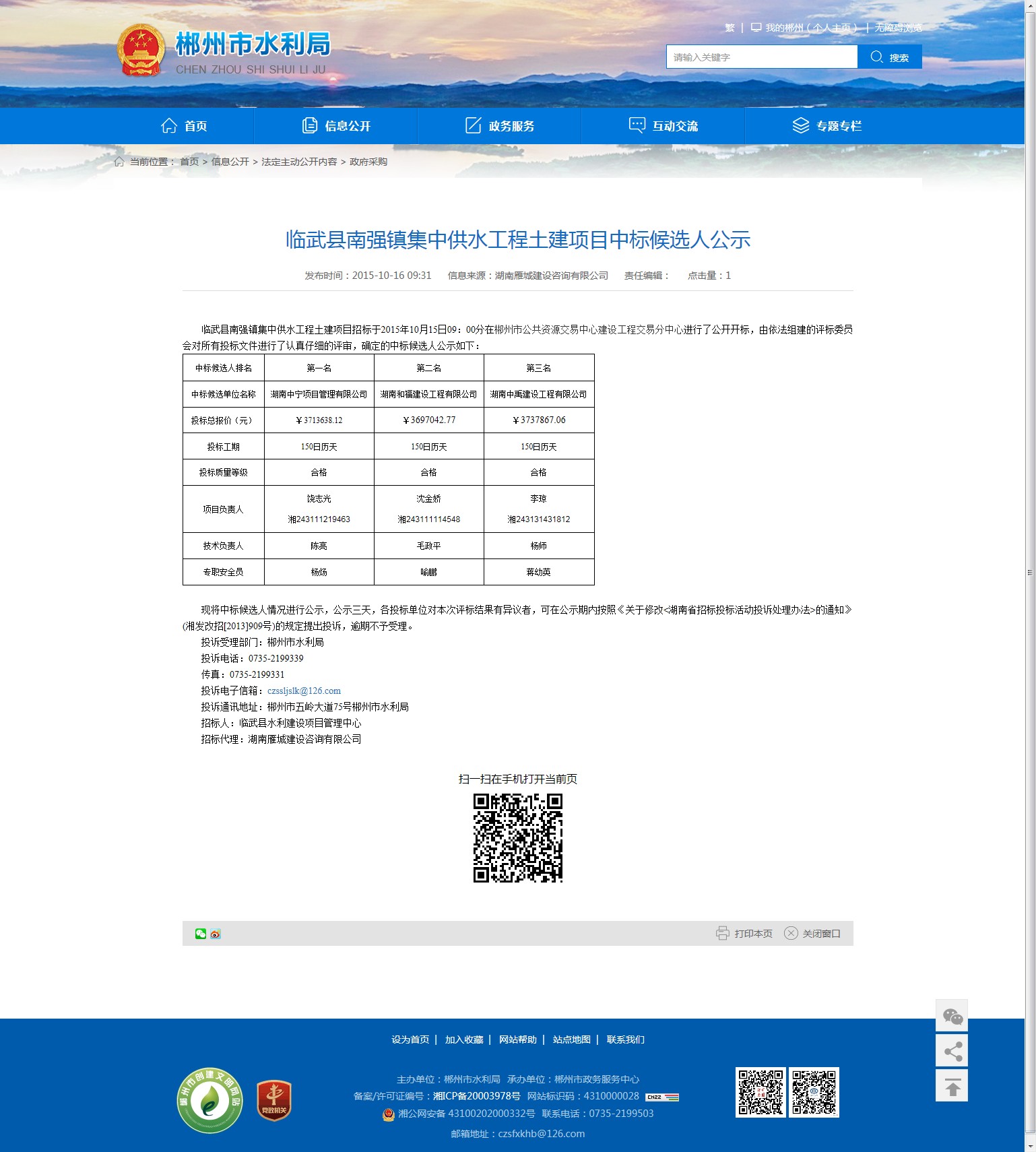This screenshot has width=1036, height=1152.
Task: Click table cell 湖南中禹建设工程有限公司
Action: coord(539,394)
